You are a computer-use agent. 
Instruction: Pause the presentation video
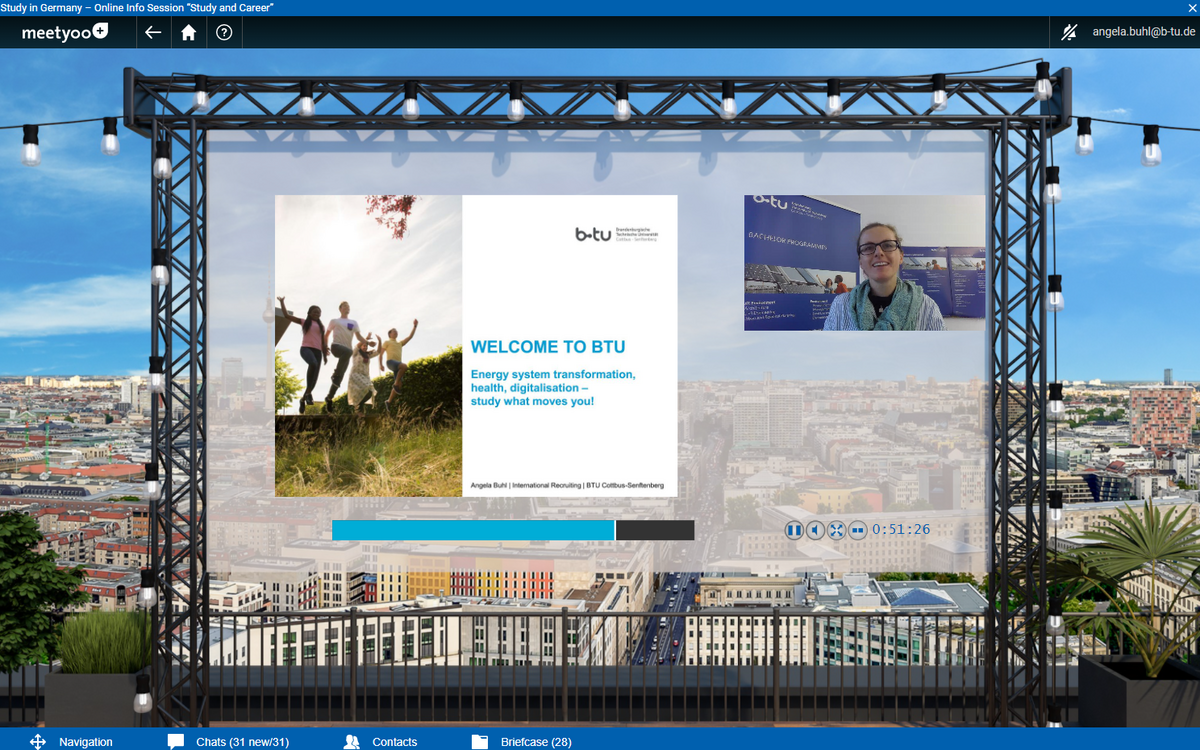794,530
